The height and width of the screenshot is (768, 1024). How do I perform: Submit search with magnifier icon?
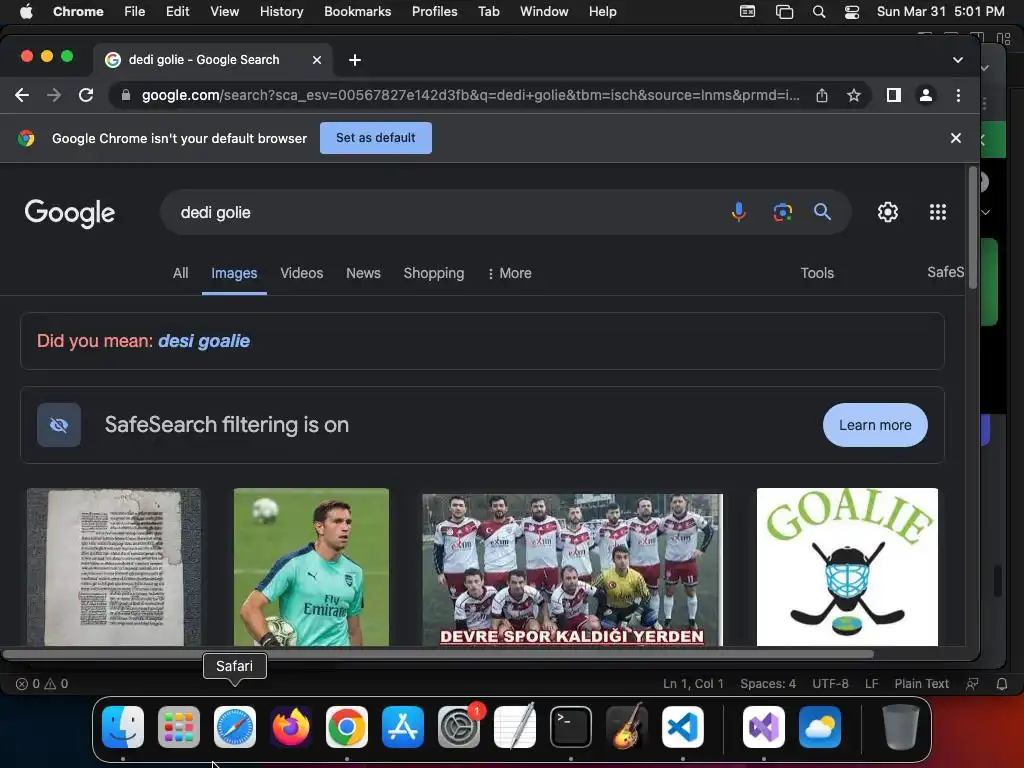(822, 212)
